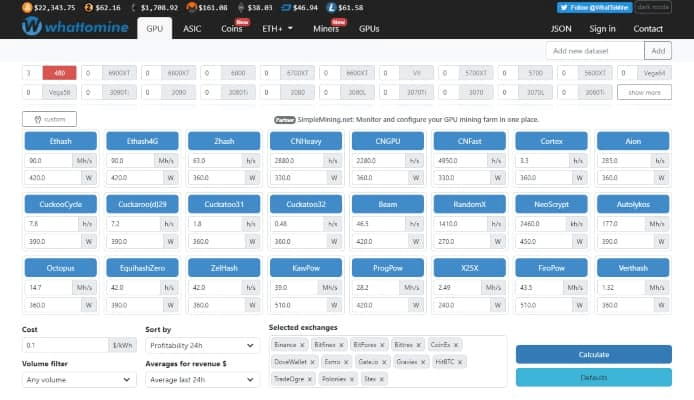694x400 pixels.
Task: Open the Volume filter dropdown
Action: (79, 380)
